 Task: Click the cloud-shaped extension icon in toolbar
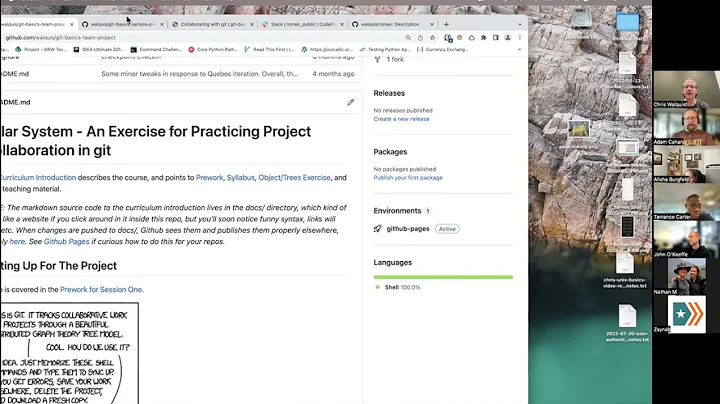(x=472, y=38)
